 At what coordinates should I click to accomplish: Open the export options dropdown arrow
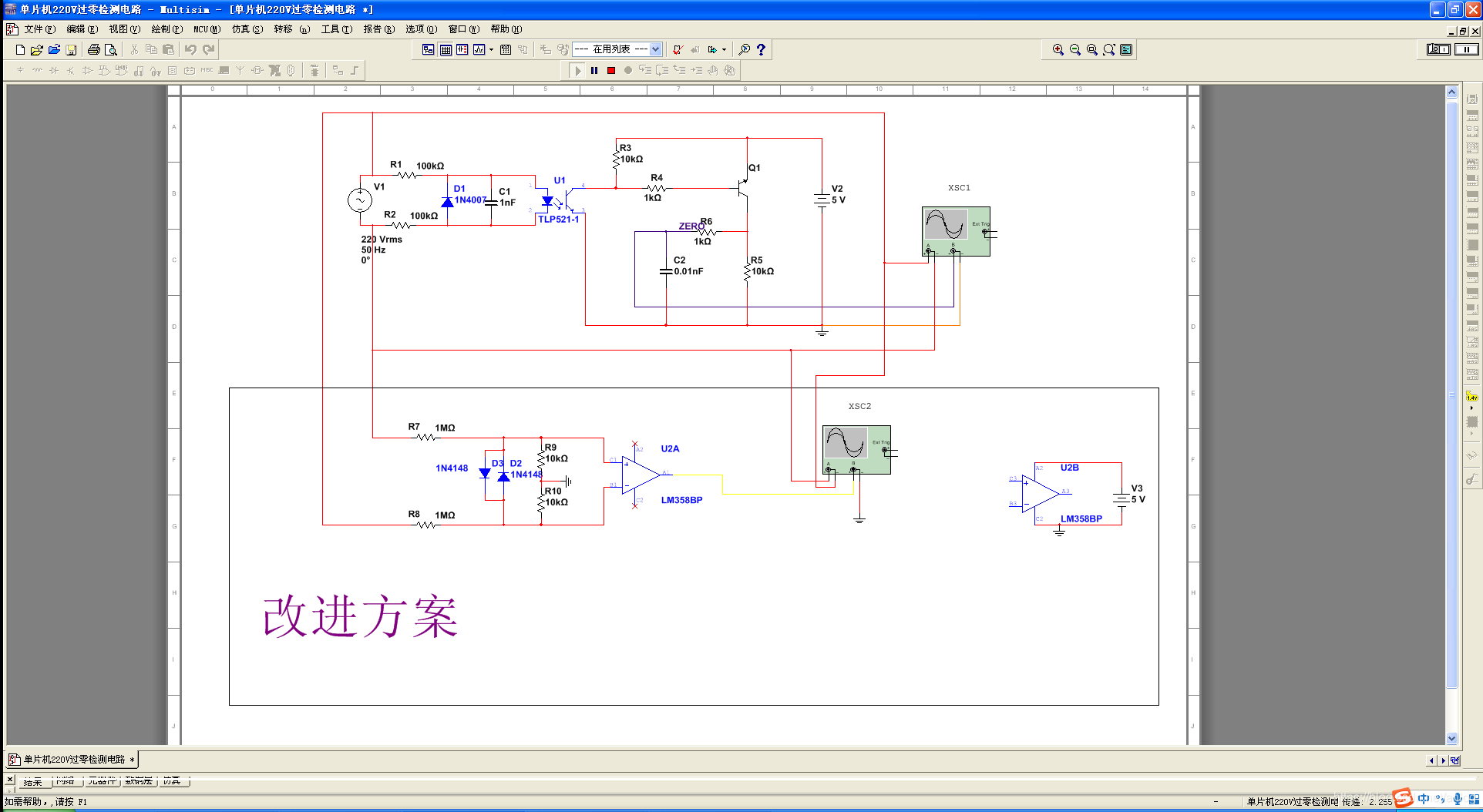[724, 49]
